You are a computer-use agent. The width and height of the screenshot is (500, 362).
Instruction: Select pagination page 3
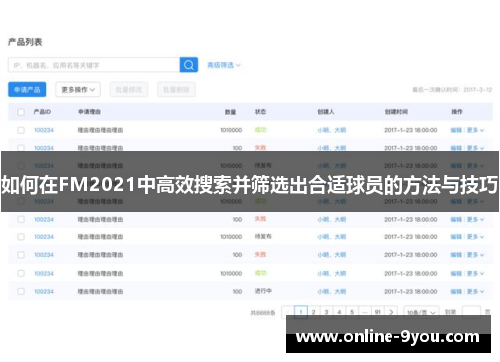point(326,312)
